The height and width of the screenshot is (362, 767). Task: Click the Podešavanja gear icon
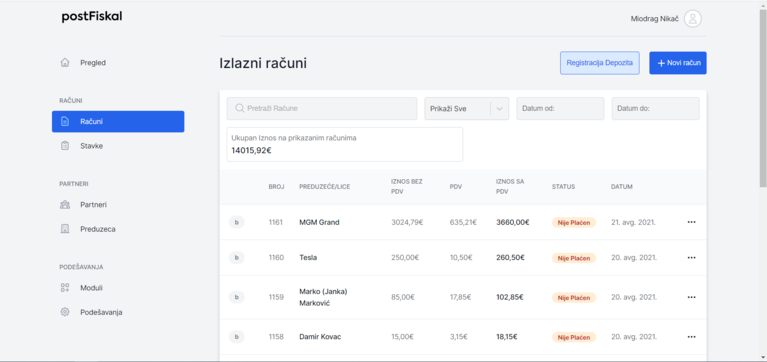pyautogui.click(x=65, y=312)
